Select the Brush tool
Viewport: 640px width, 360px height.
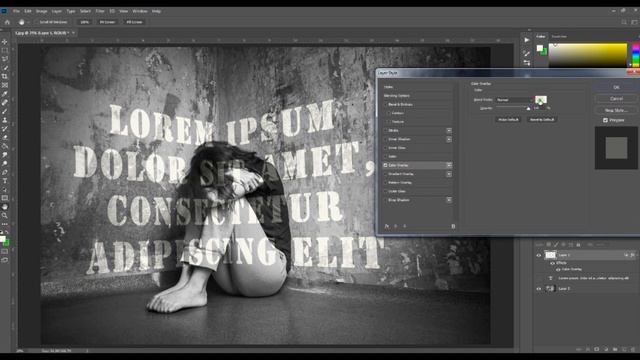[5, 111]
